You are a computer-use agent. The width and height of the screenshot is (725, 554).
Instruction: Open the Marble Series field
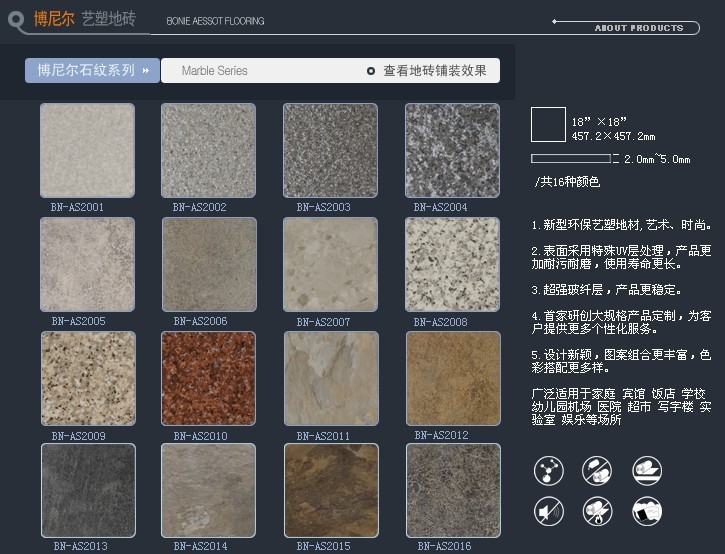tap(215, 71)
